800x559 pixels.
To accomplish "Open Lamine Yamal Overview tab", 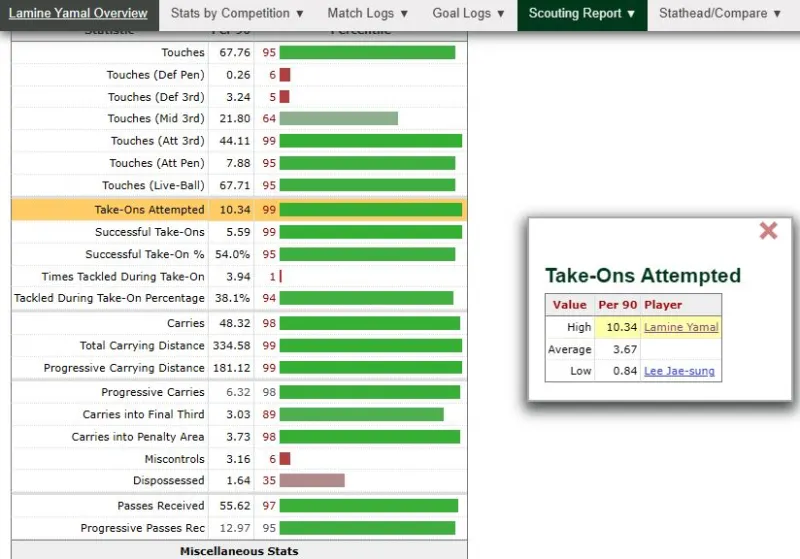I will (x=78, y=14).
